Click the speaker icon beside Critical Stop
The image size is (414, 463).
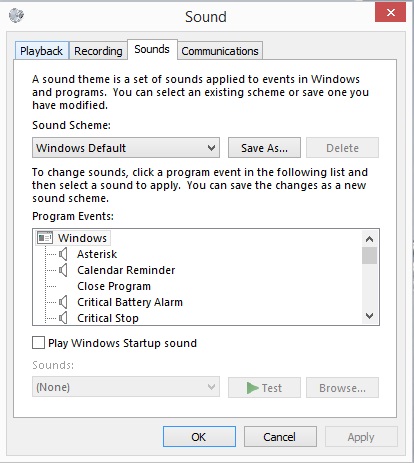[x=63, y=318]
